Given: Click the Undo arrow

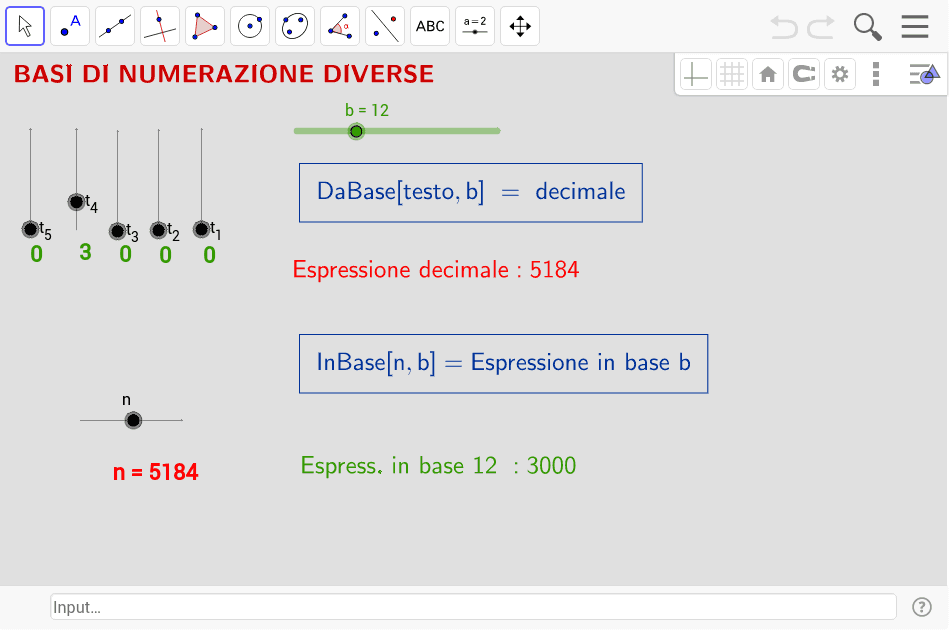Looking at the screenshot, I should 784,27.
